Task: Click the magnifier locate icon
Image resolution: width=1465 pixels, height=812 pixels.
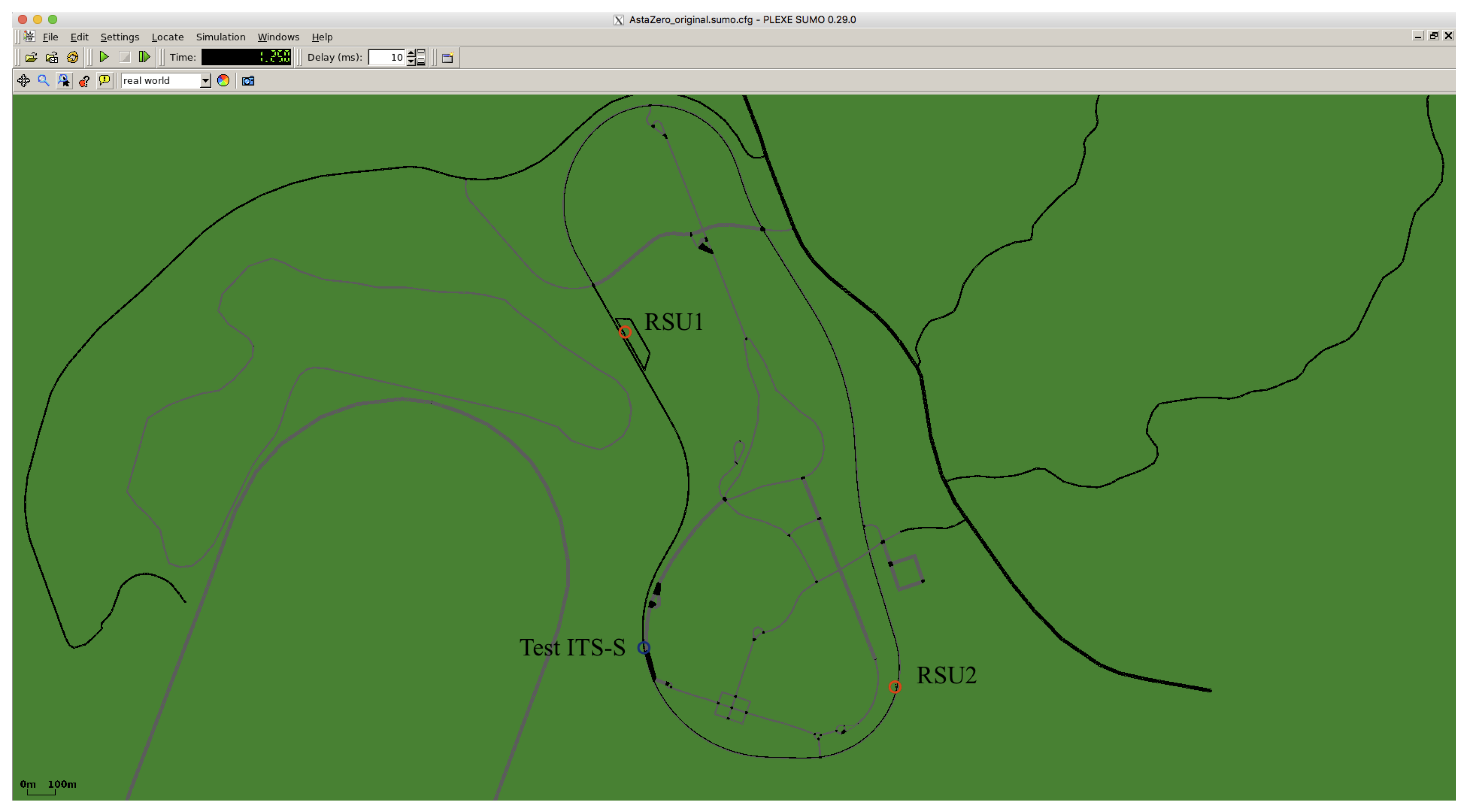Action: point(44,81)
